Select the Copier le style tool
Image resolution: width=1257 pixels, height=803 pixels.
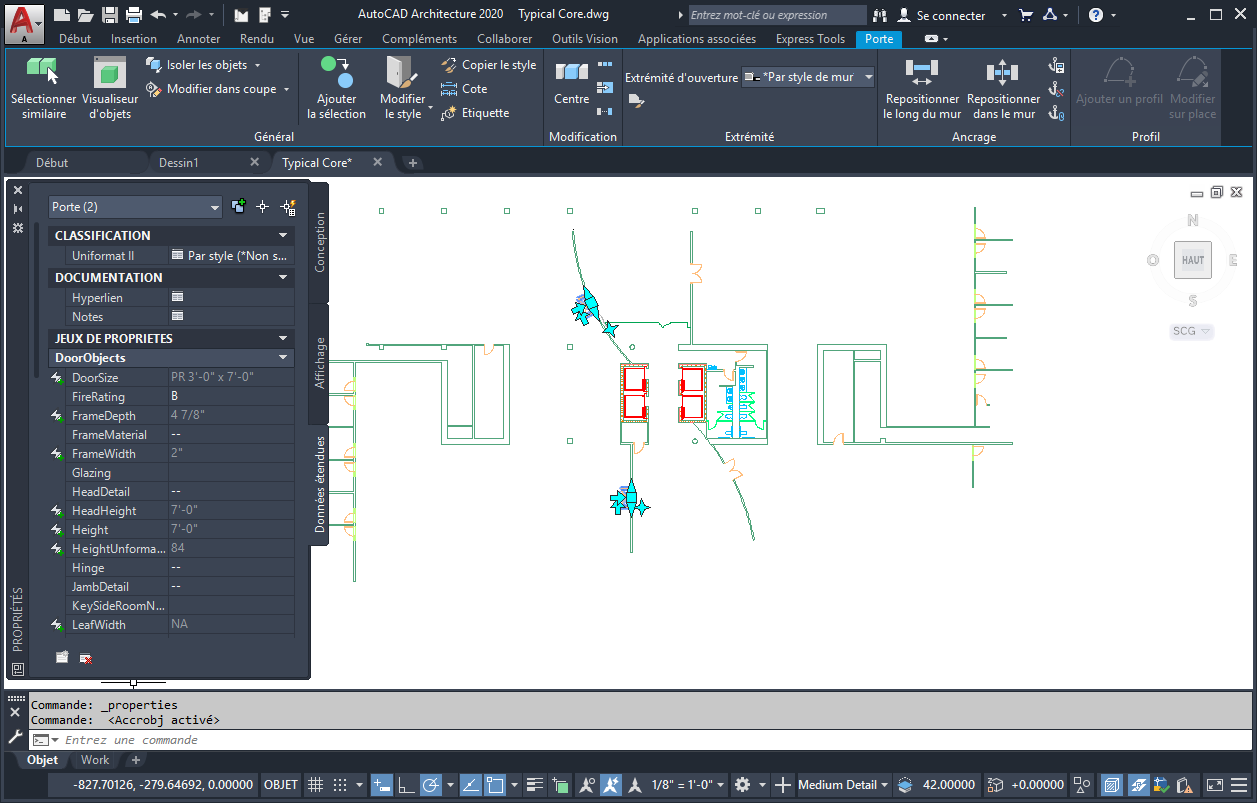488,65
